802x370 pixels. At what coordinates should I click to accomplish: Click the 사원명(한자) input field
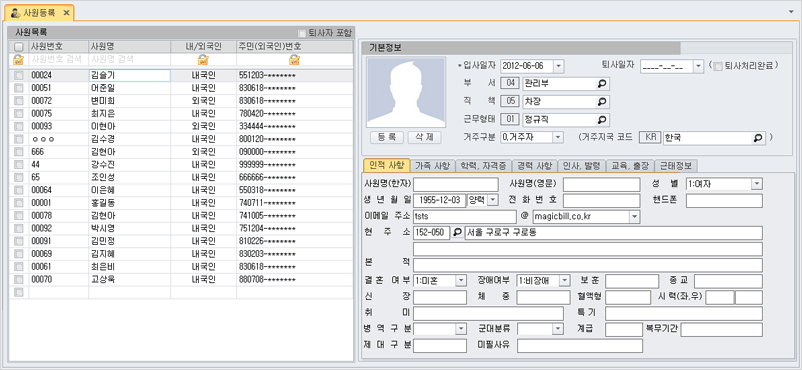[456, 184]
